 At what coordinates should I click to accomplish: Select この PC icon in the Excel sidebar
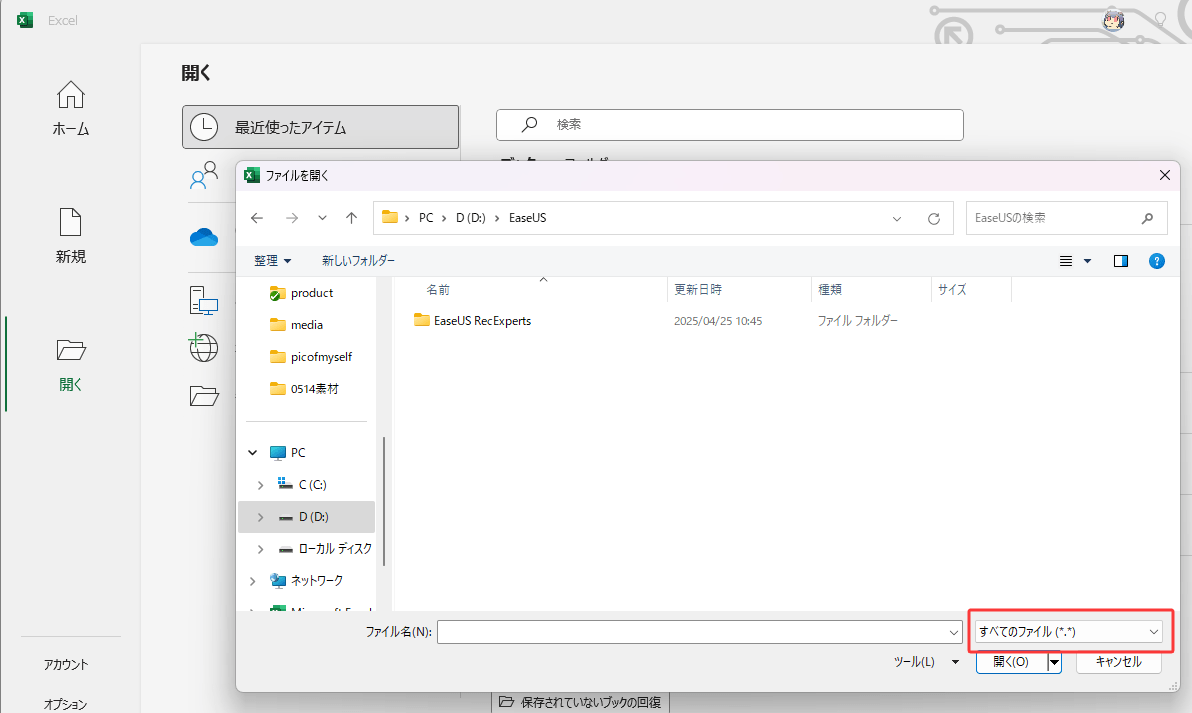click(204, 299)
